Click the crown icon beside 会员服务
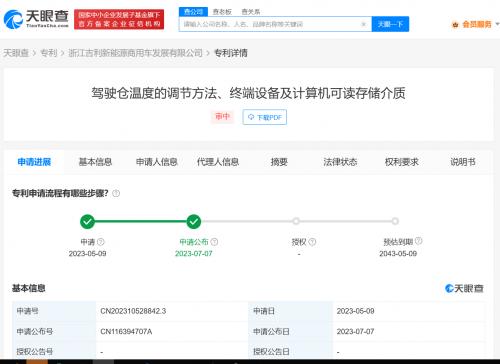 click(455, 24)
